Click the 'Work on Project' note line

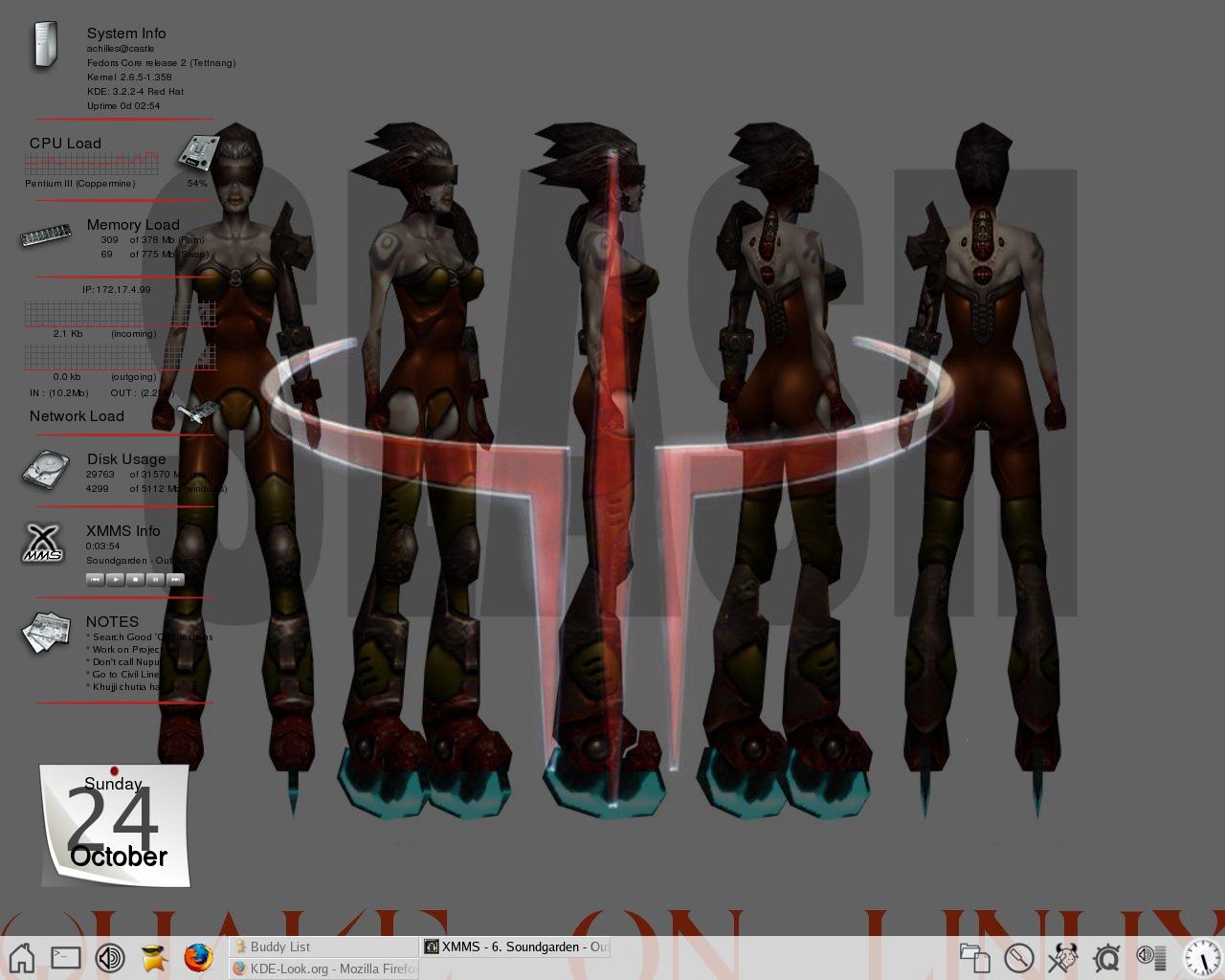click(123, 649)
